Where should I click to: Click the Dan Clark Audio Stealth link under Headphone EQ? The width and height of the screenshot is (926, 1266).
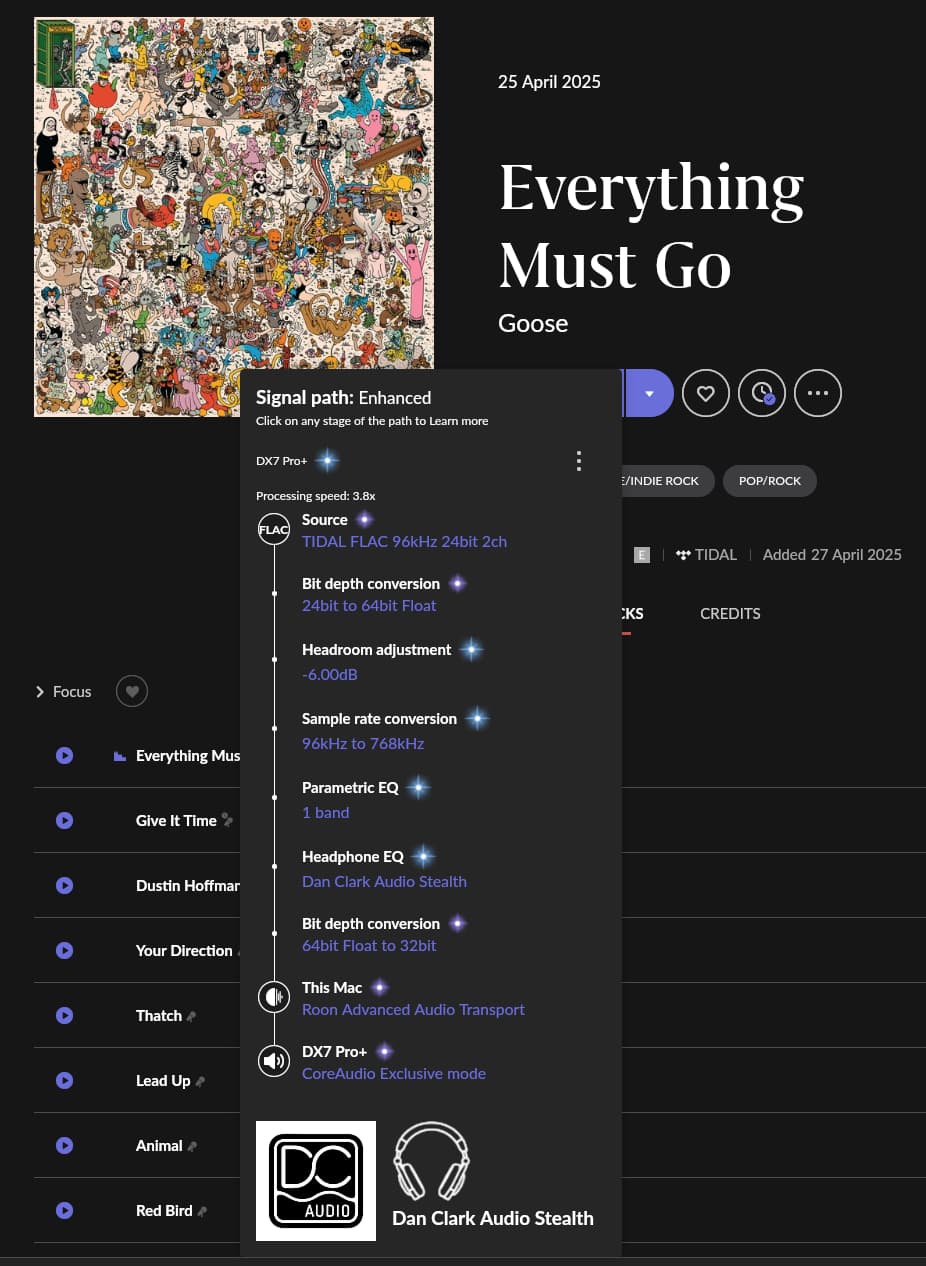[x=384, y=882]
